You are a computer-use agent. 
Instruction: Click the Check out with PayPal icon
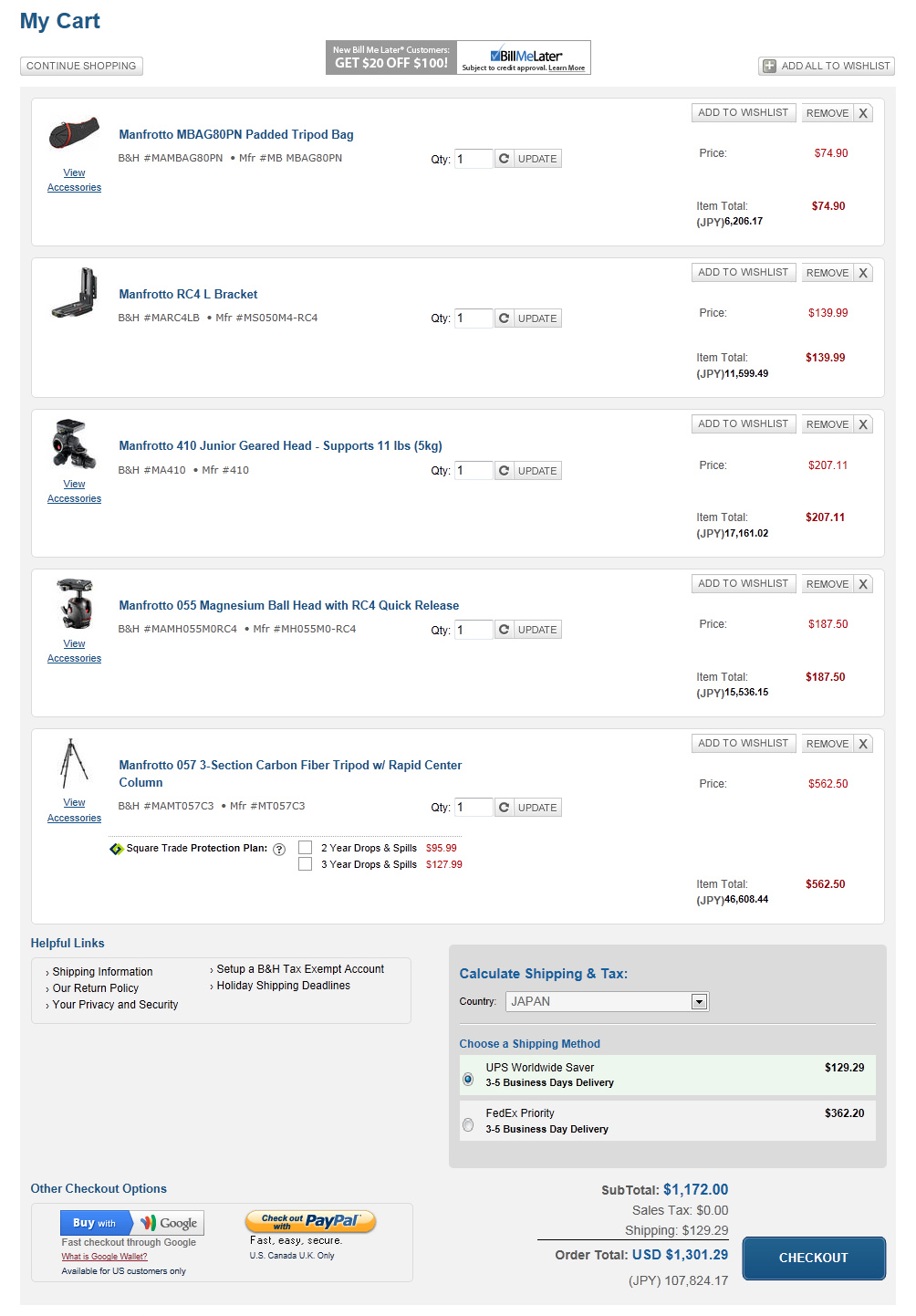310,1221
